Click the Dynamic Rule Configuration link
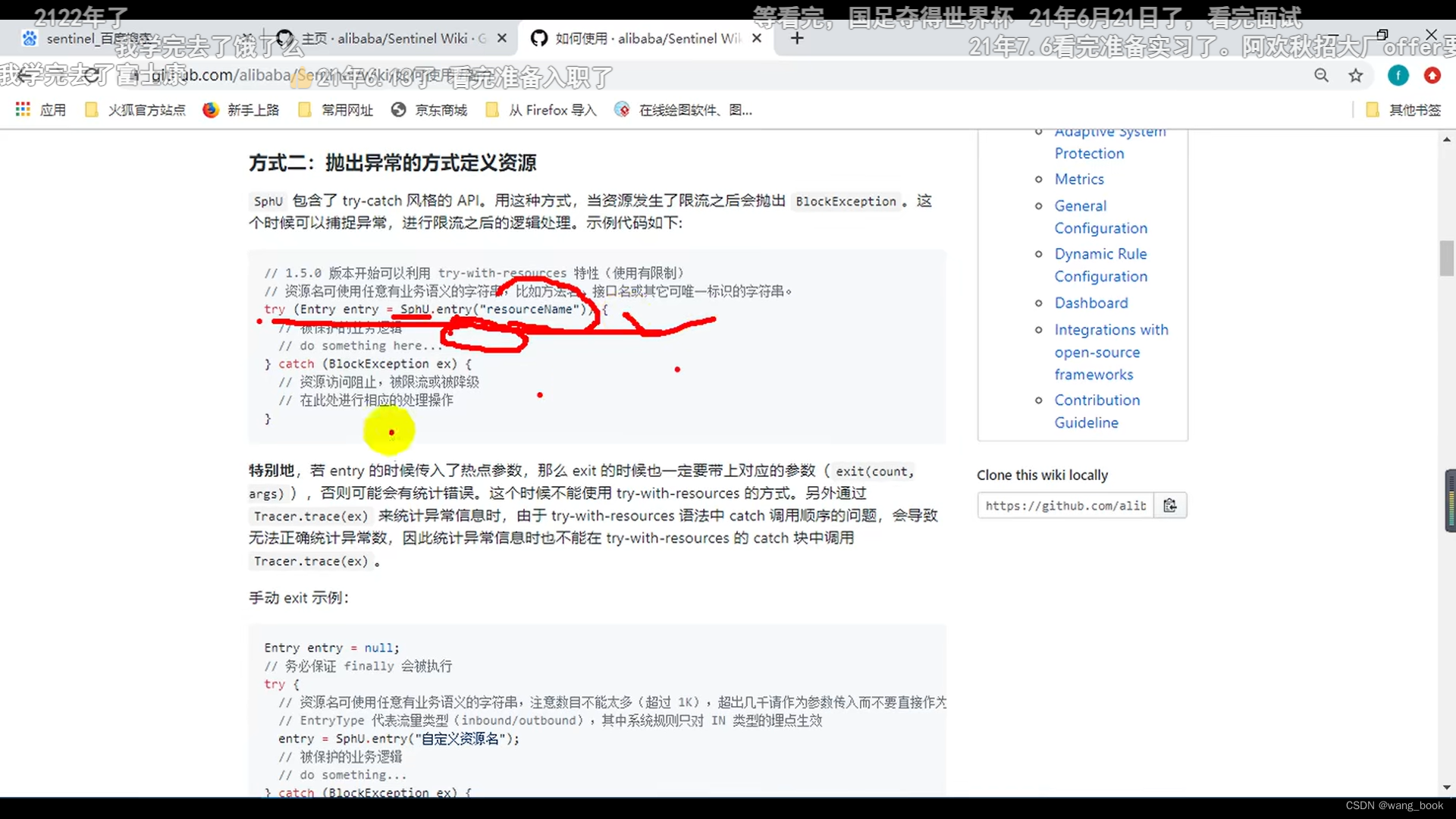The width and height of the screenshot is (1456, 819). point(1101,265)
